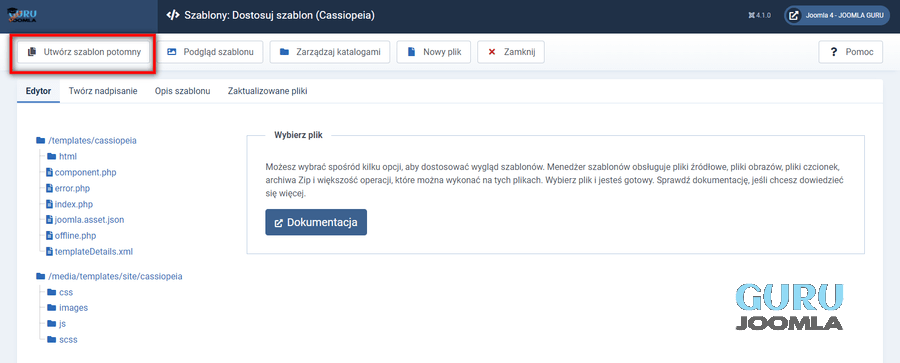Click external link icon on Dokumentacja
The image size is (900, 363).
(x=279, y=223)
